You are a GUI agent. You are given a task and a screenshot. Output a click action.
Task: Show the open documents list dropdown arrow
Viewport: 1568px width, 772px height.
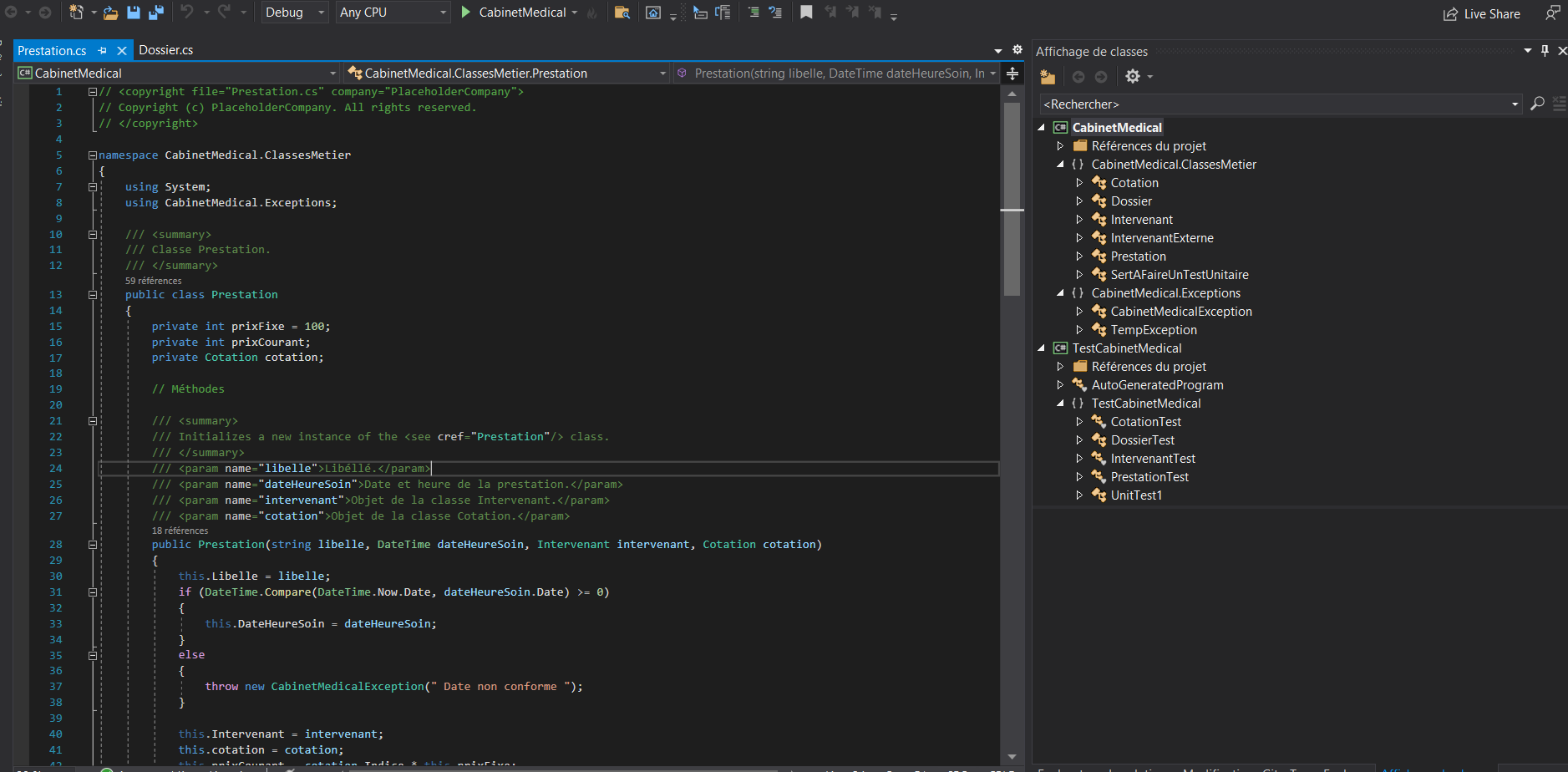(x=998, y=51)
